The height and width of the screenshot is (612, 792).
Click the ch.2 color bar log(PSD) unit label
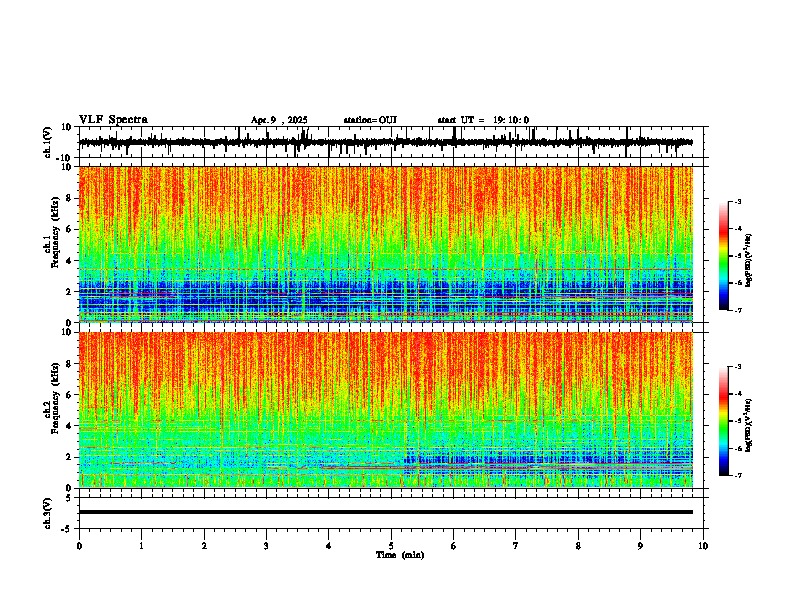point(749,425)
